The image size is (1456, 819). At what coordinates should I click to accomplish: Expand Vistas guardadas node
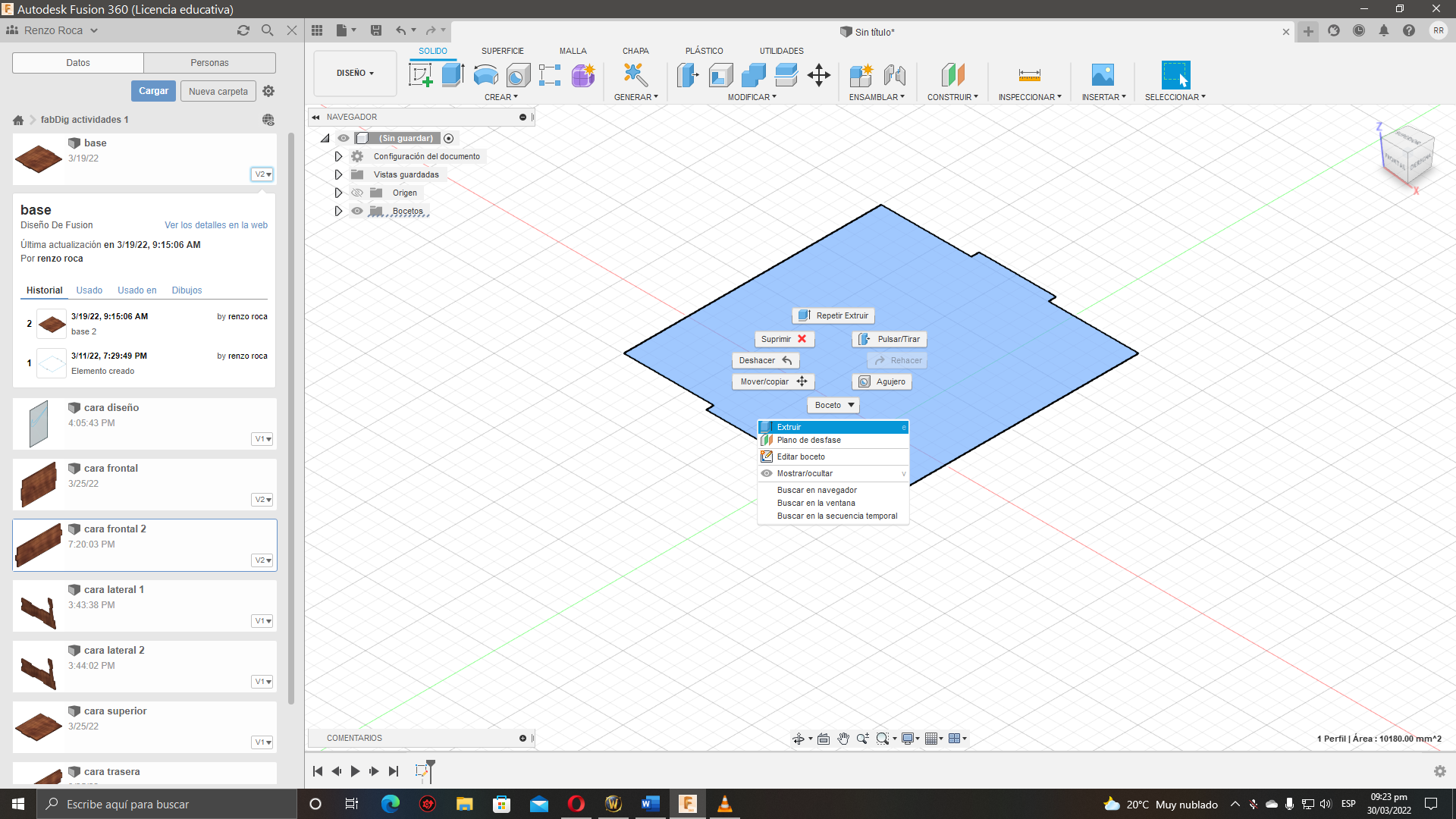coord(338,174)
